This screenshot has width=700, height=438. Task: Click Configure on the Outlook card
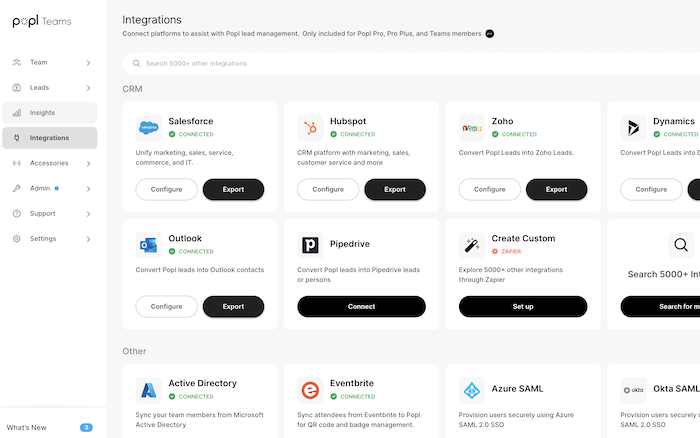point(167,307)
